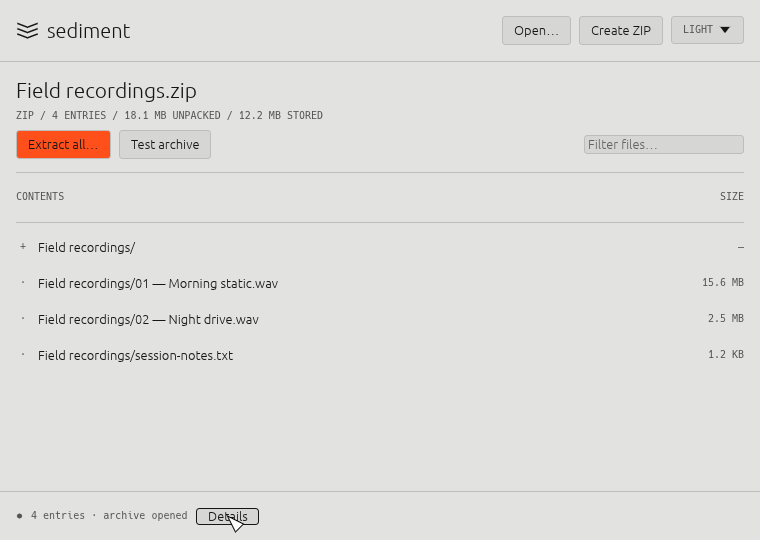Expand the Field recordings/ folder plus icon
760x540 pixels.
23,247
